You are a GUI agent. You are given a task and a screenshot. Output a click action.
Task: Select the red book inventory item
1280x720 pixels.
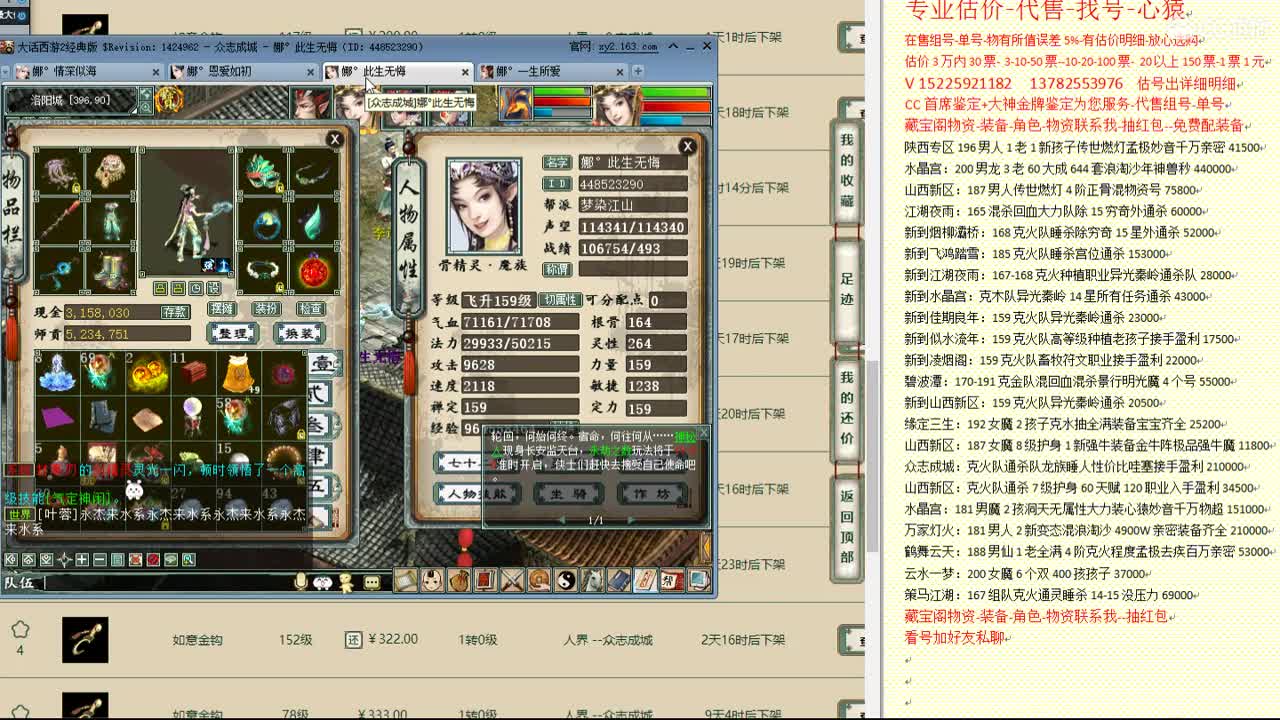193,373
